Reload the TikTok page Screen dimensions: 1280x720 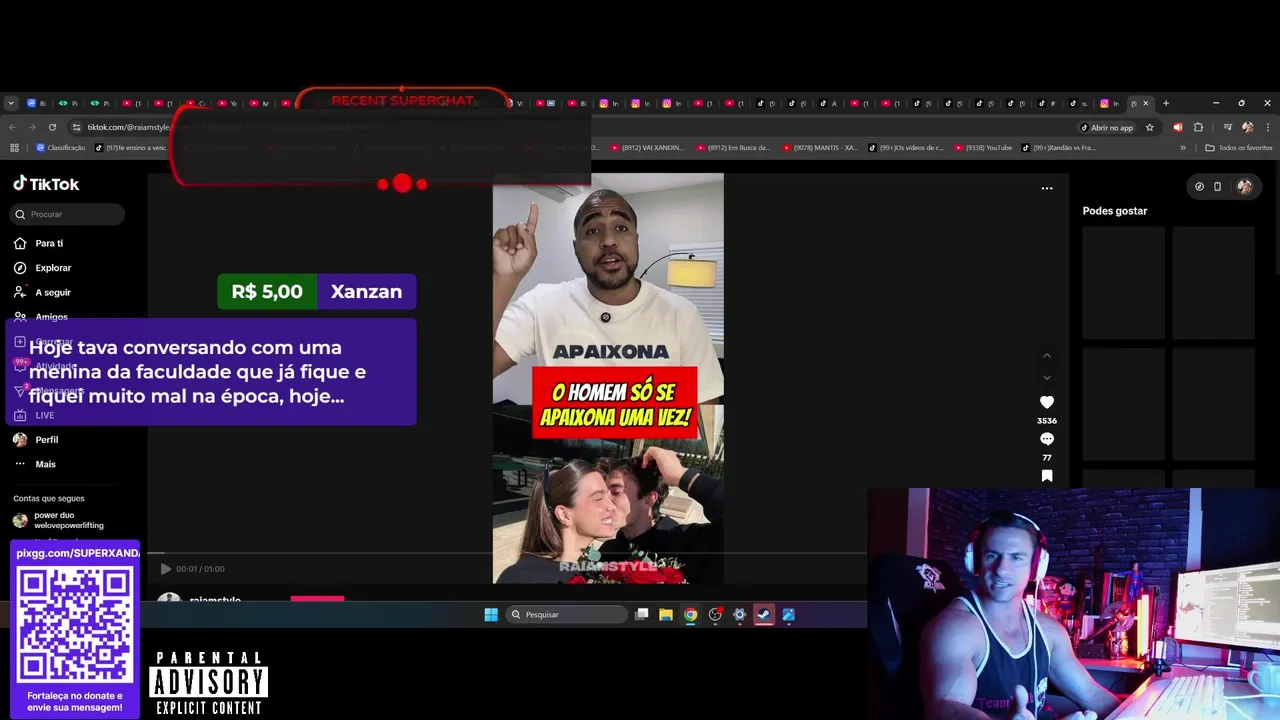tap(52, 127)
